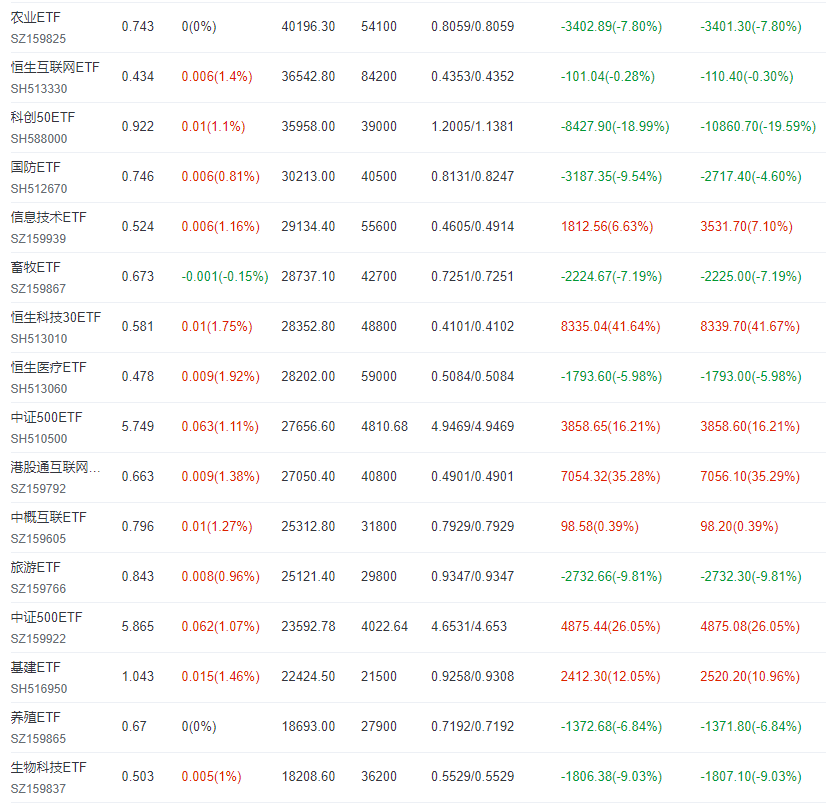Select code SZ159865

38,740
